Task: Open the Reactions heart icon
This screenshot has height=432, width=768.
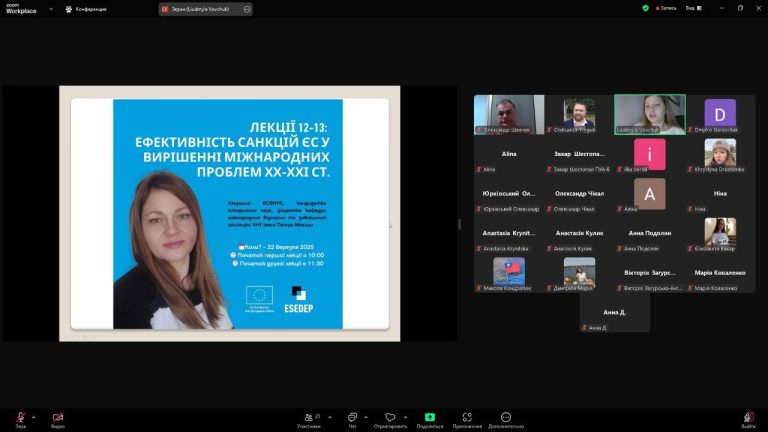Action: coord(390,418)
